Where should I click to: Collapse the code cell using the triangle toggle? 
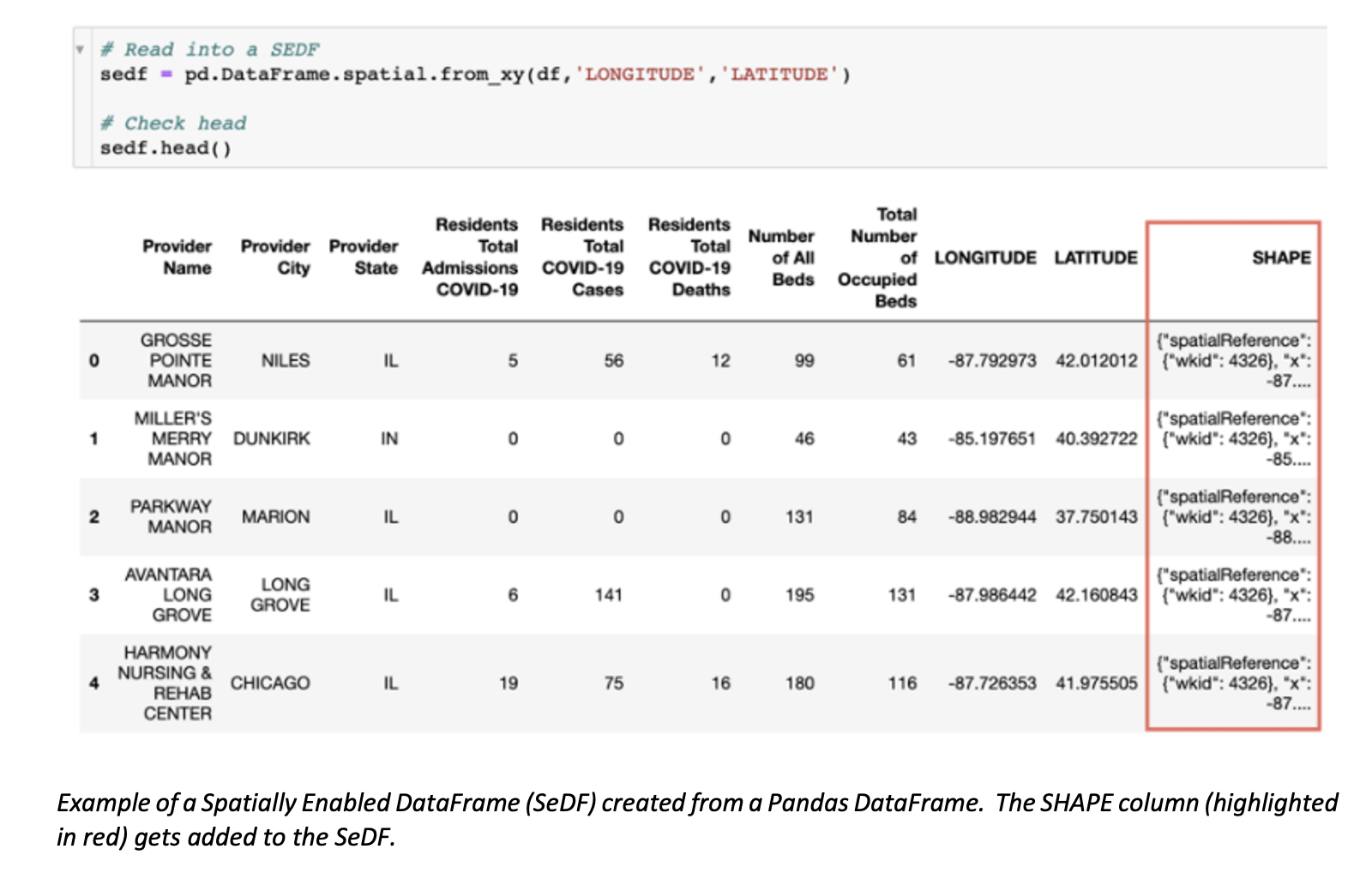tap(80, 50)
